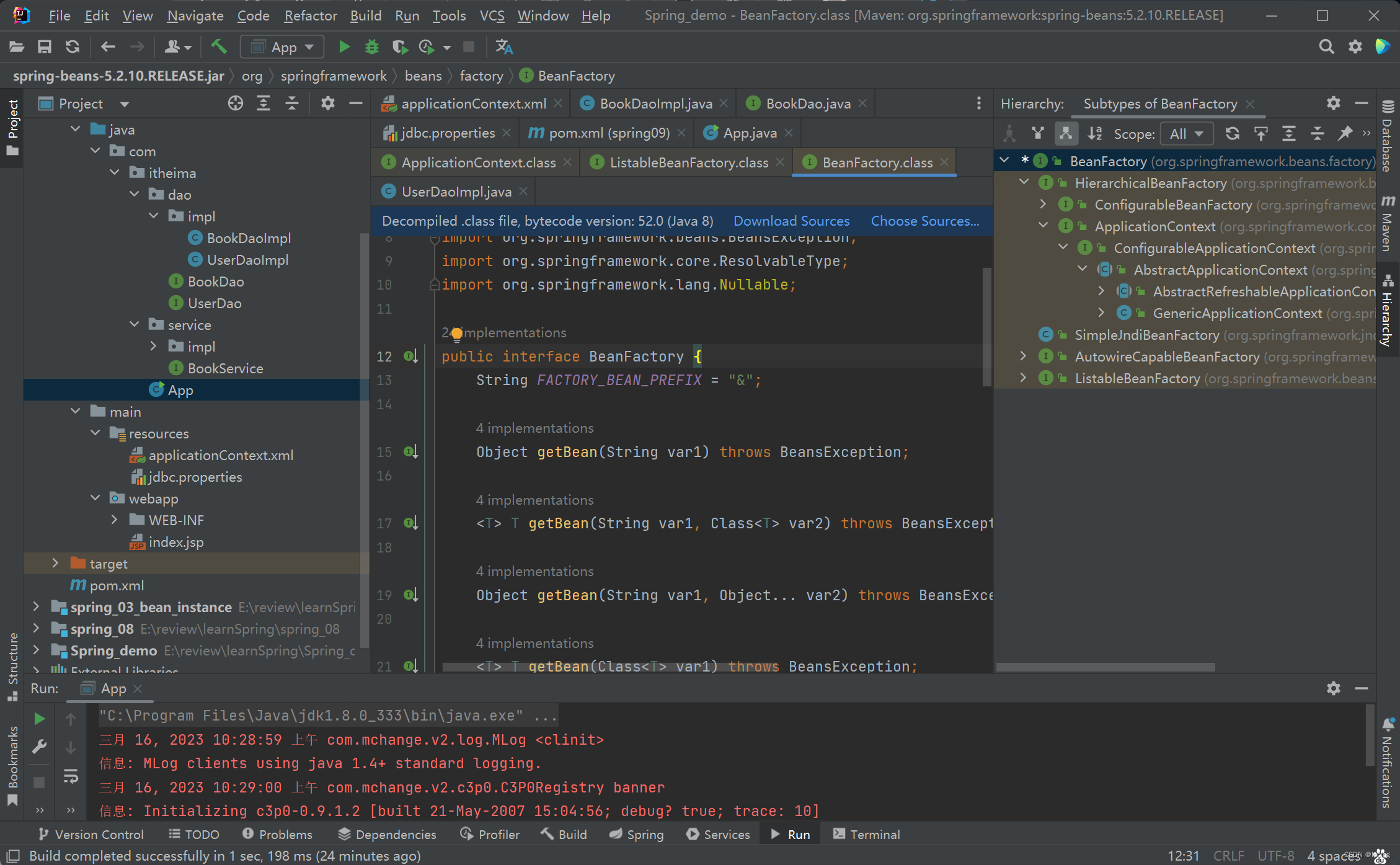Expand all in Project panel toolbar

264,104
